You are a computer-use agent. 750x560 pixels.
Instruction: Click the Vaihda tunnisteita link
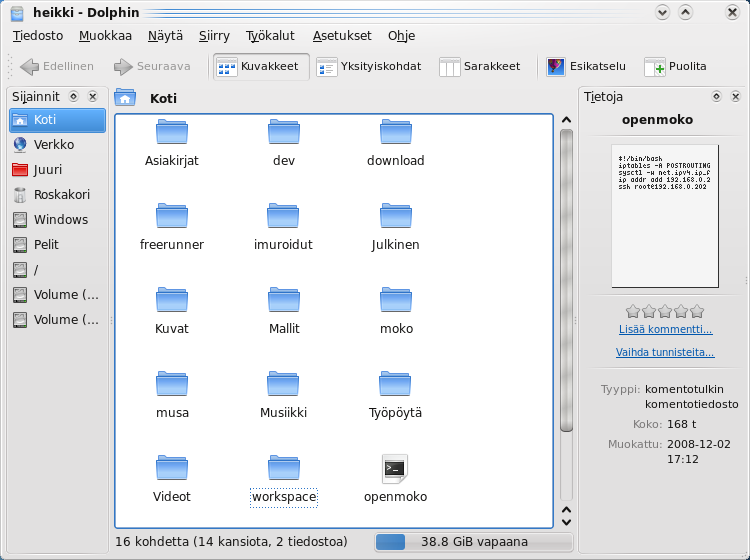click(664, 352)
